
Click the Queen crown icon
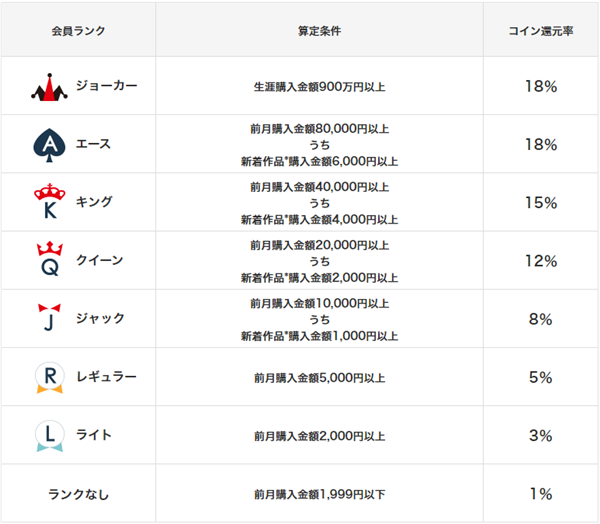click(48, 261)
